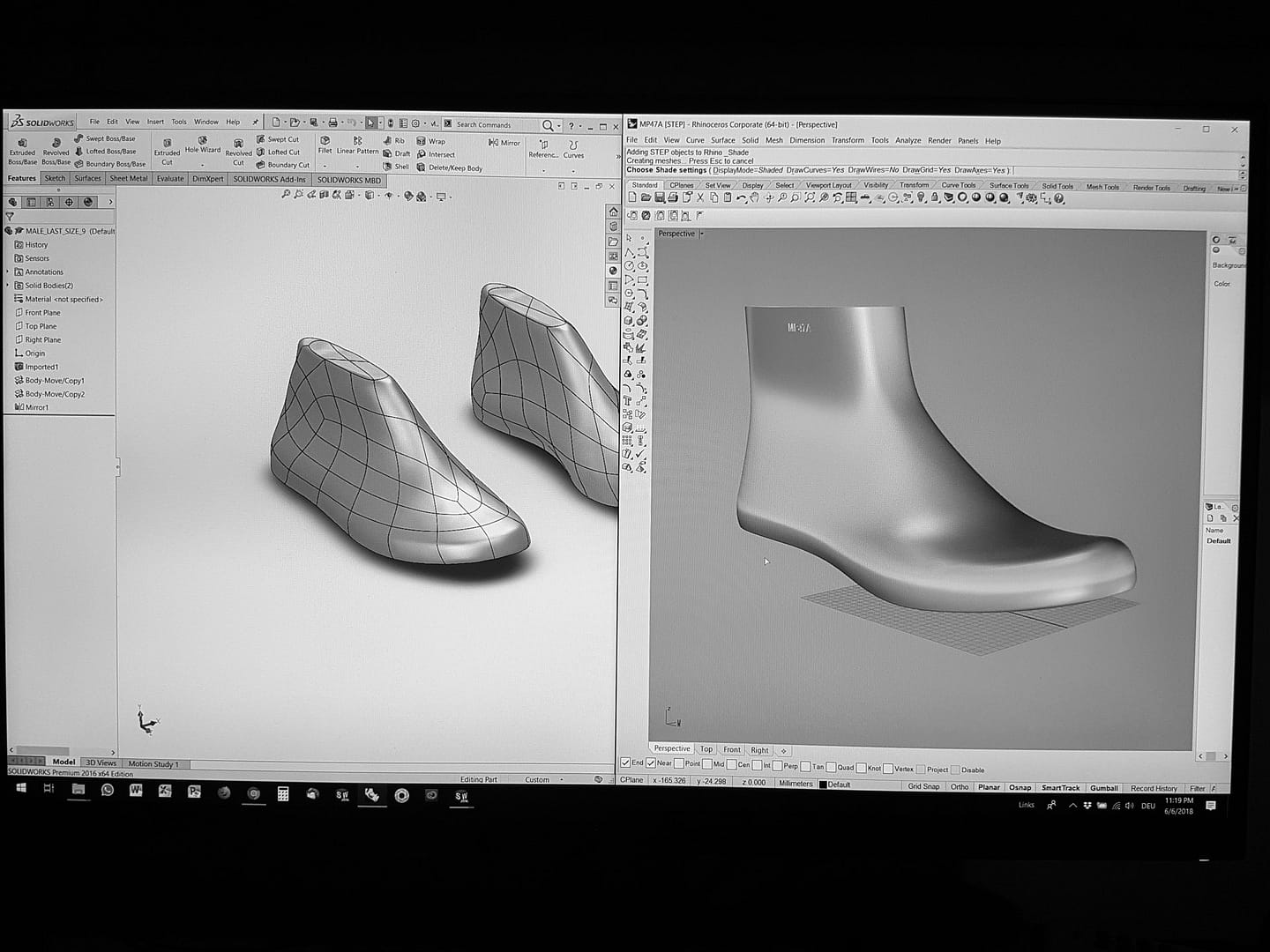Switch to the Sketch tab in SolidWorks
Viewport: 1270px width, 952px height.
click(x=55, y=178)
